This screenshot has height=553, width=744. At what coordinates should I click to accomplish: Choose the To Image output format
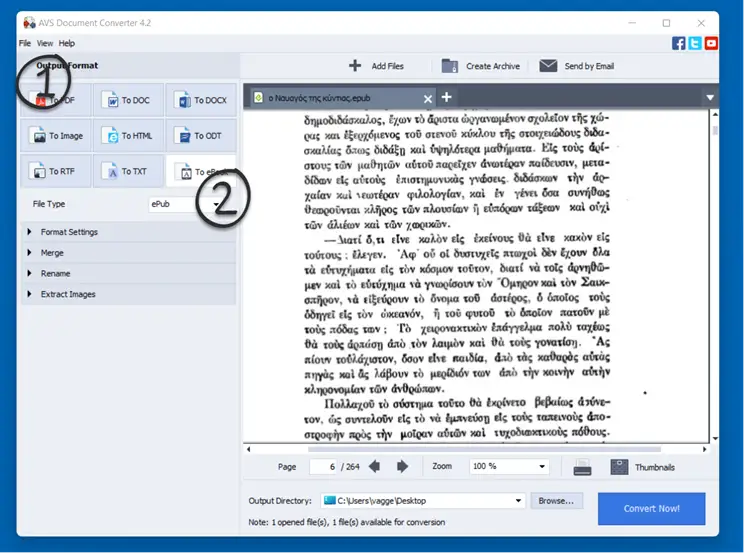pos(56,136)
